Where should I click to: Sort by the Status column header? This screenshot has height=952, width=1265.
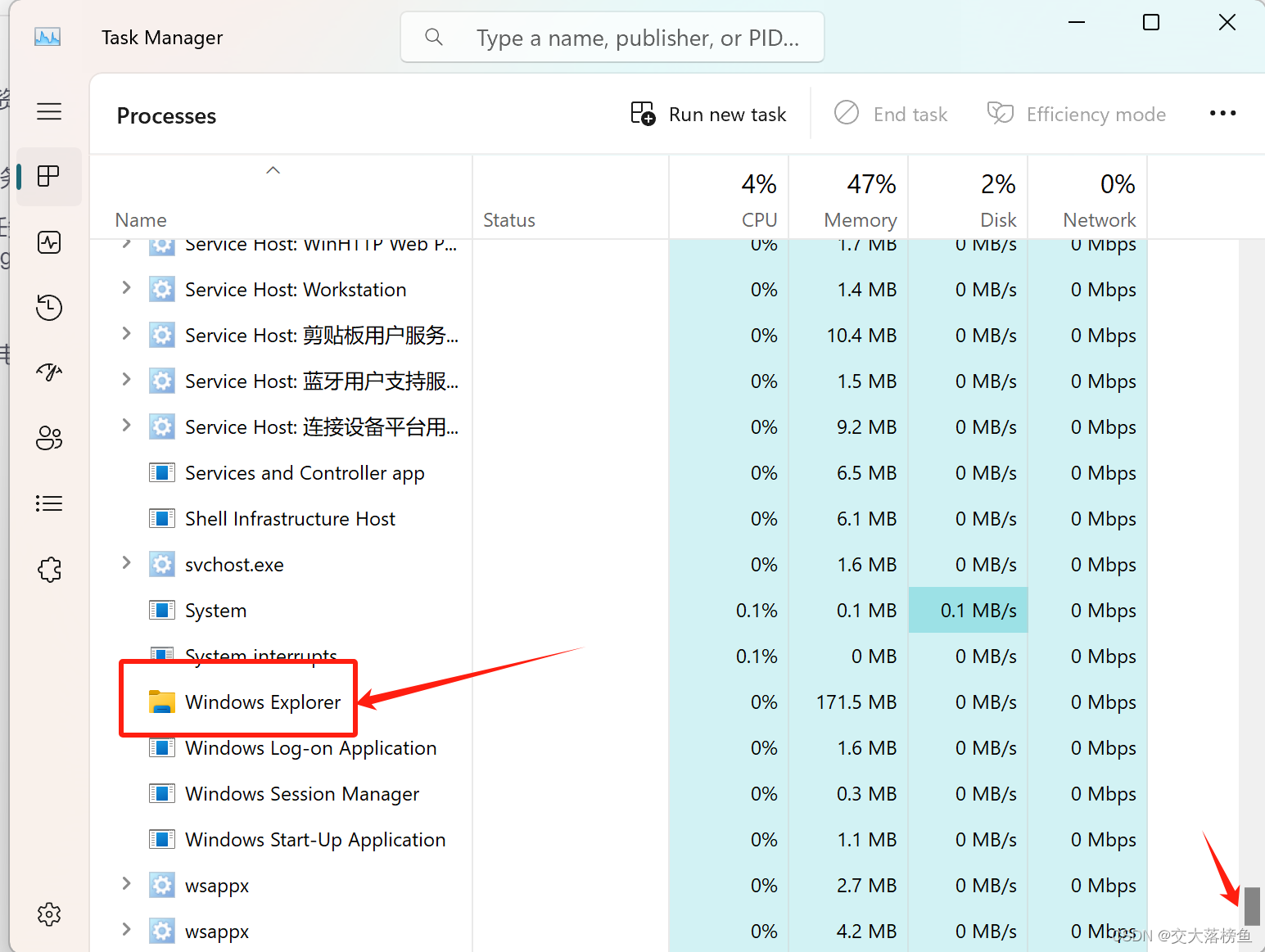[571, 197]
